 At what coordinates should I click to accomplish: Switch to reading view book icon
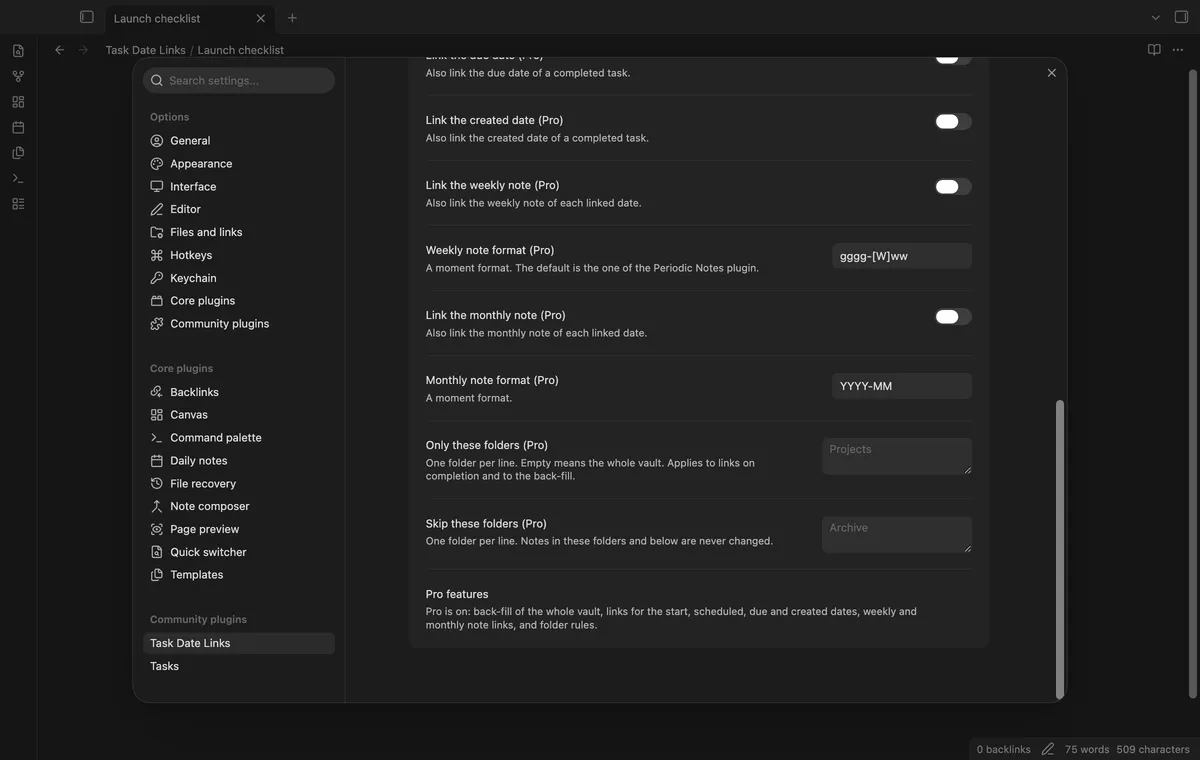point(1154,50)
